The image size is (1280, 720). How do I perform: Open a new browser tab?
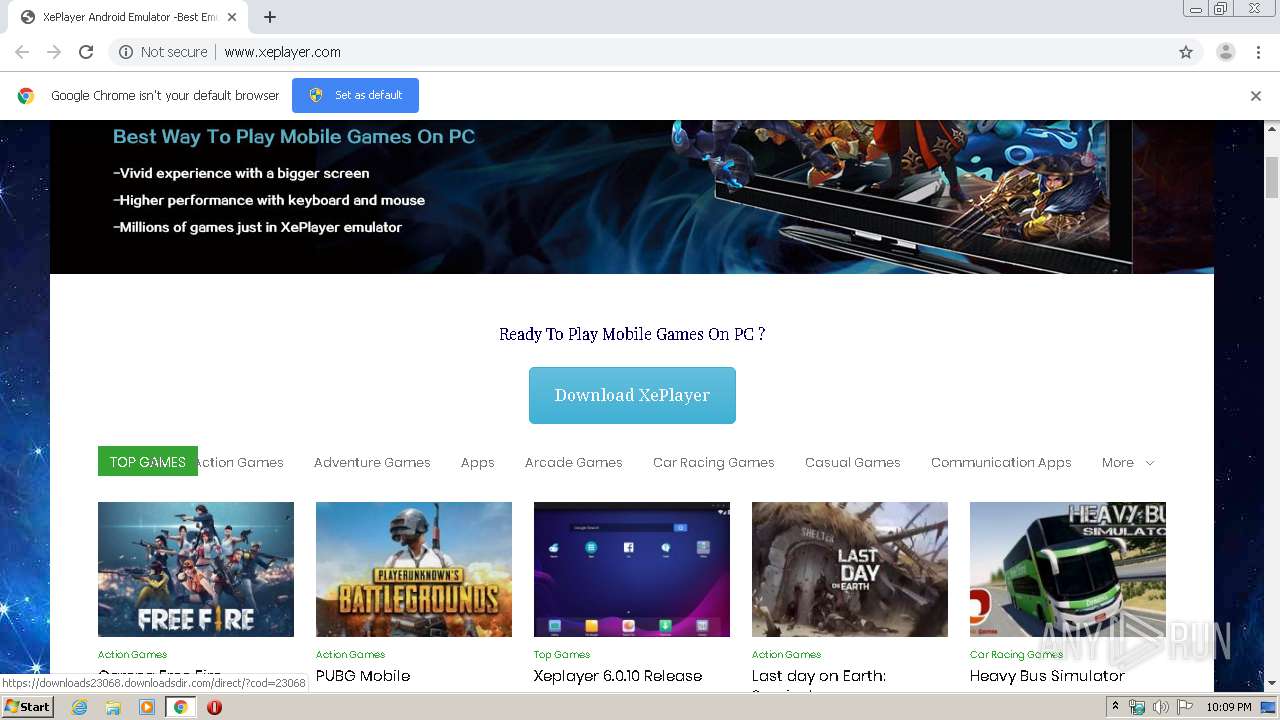[270, 17]
